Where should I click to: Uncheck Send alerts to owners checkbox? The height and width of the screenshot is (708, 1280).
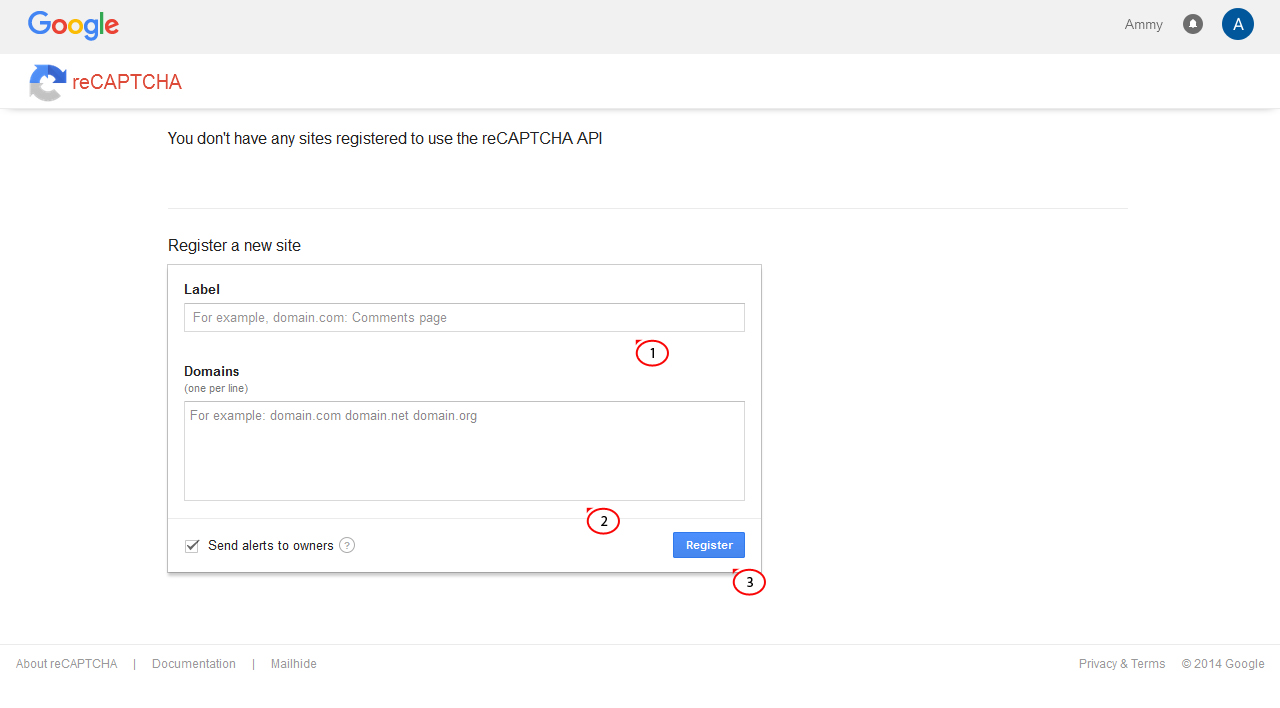pyautogui.click(x=192, y=546)
